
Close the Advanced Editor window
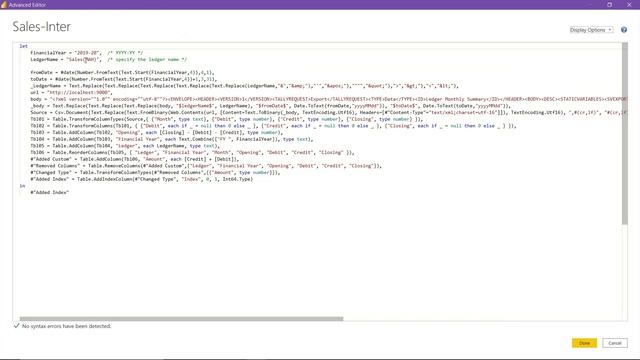point(629,4)
